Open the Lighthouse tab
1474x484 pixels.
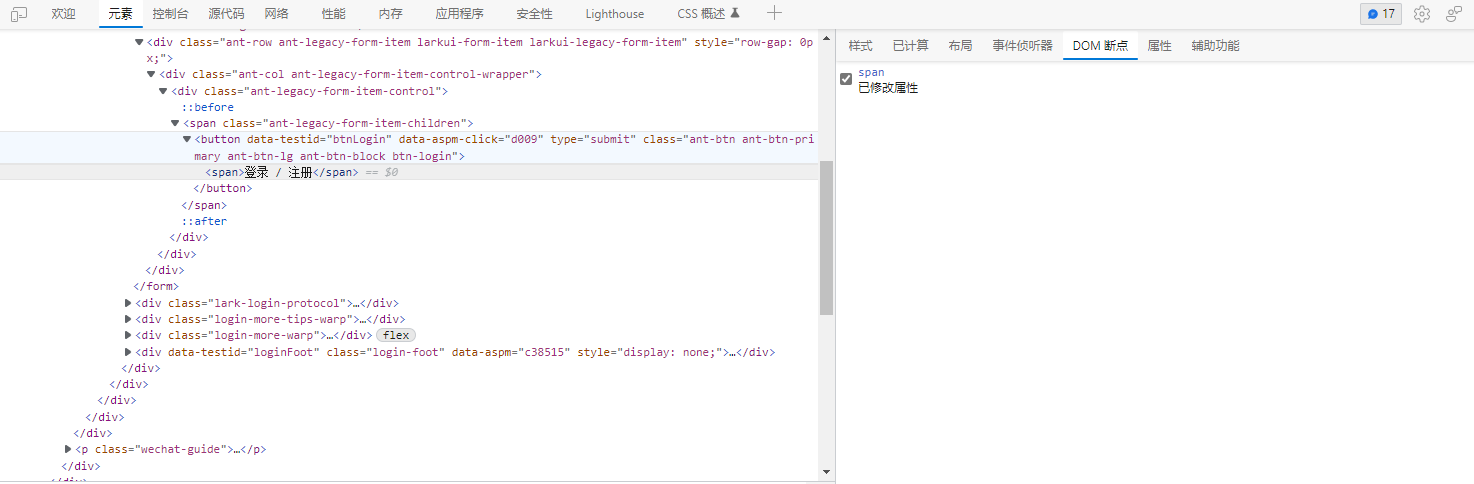[615, 14]
